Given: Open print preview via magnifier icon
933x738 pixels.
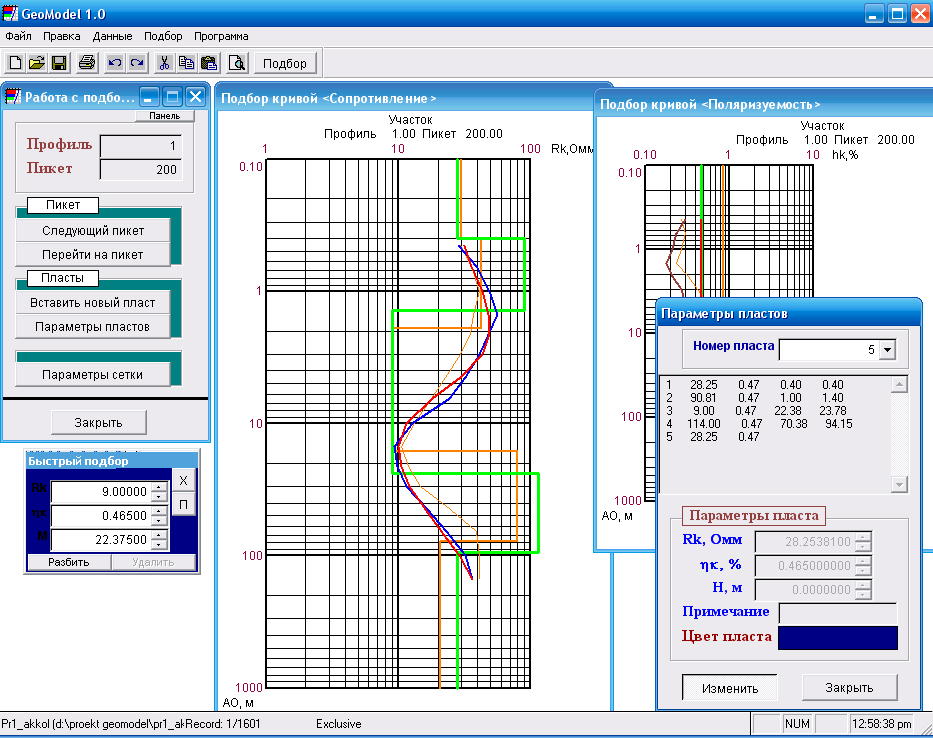Looking at the screenshot, I should (x=237, y=63).
